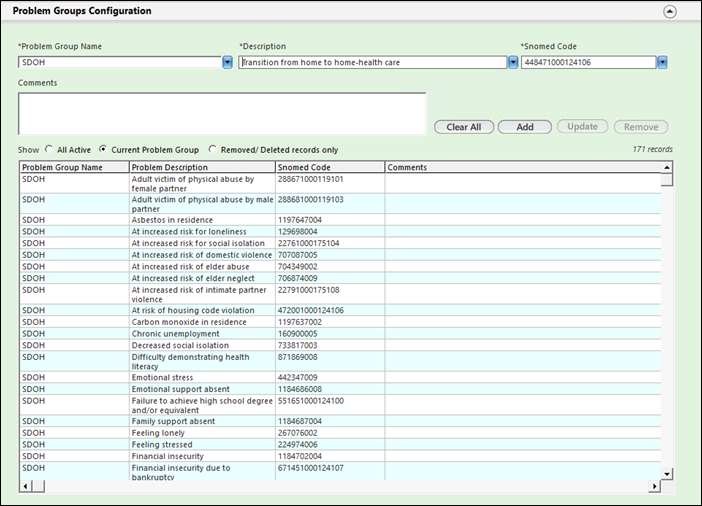Image resolution: width=702 pixels, height=506 pixels.
Task: Select At increased risk for loneliness
Action: [340, 232]
